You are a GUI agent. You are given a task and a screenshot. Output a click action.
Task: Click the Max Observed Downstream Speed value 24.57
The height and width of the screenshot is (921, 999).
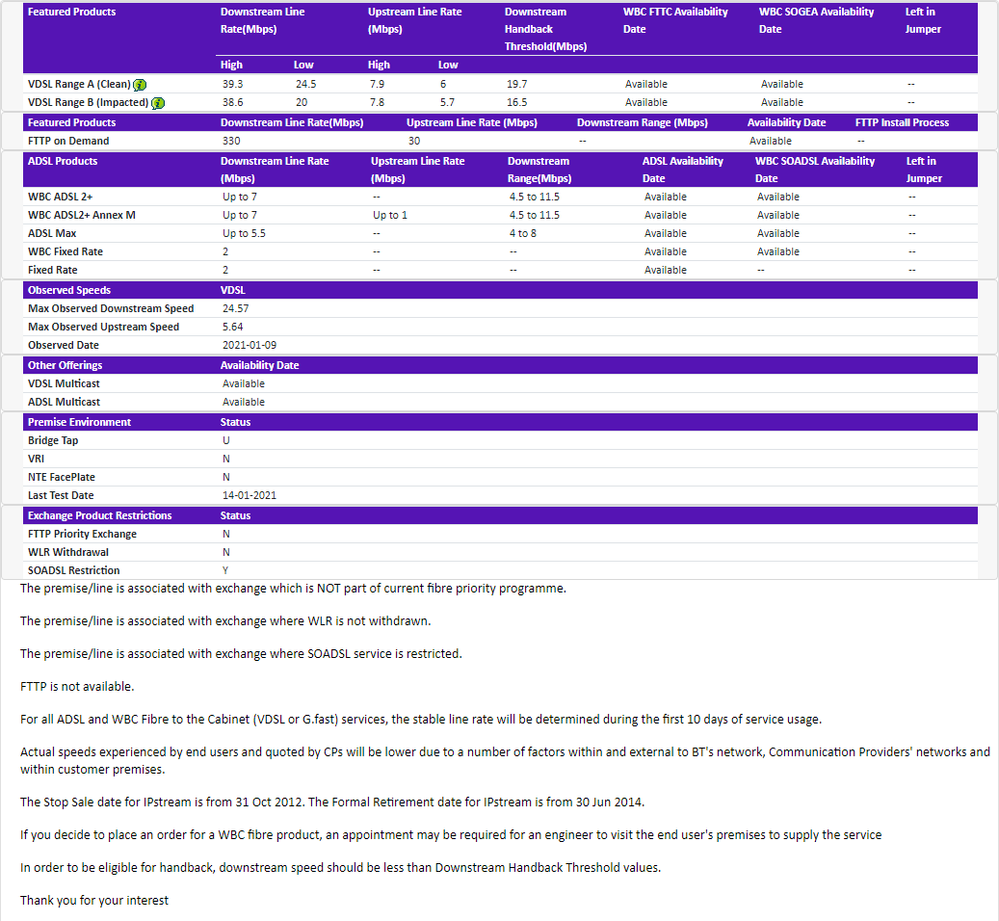click(235, 309)
